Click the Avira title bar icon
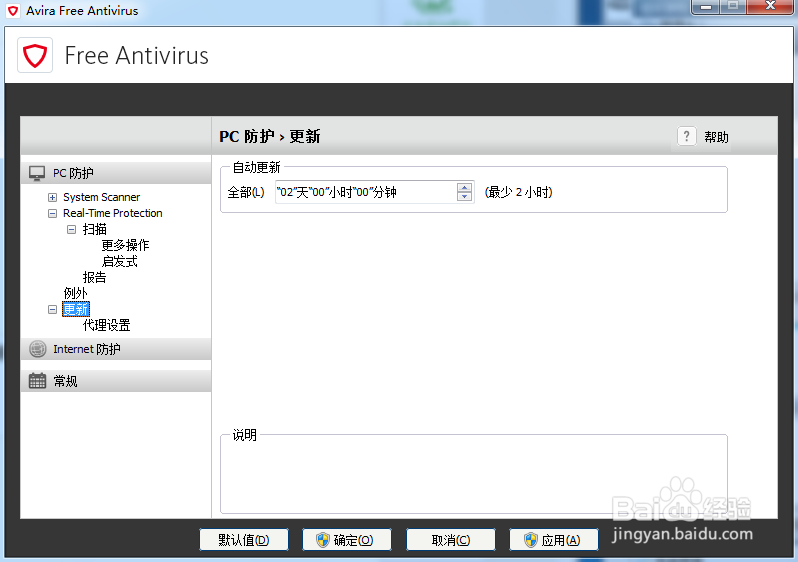The width and height of the screenshot is (798, 562). tap(13, 10)
